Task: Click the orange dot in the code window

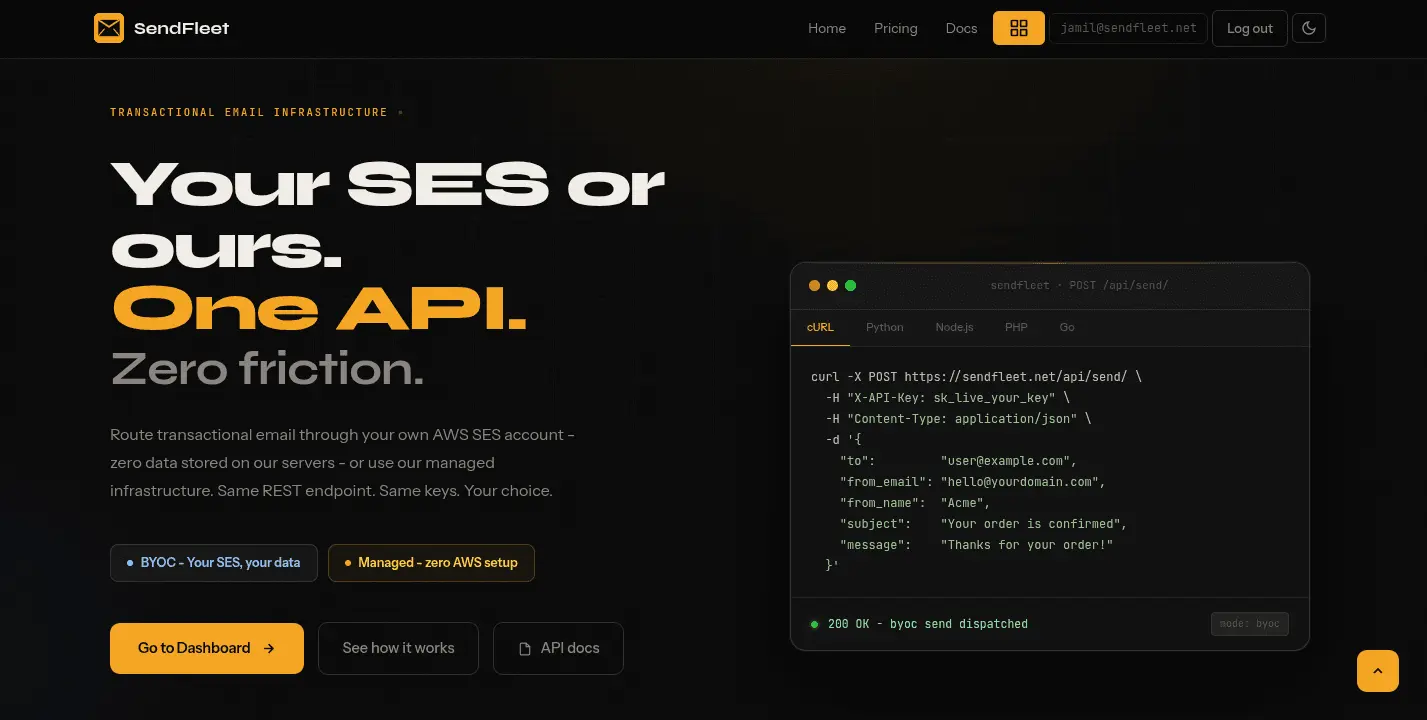Action: [x=815, y=286]
